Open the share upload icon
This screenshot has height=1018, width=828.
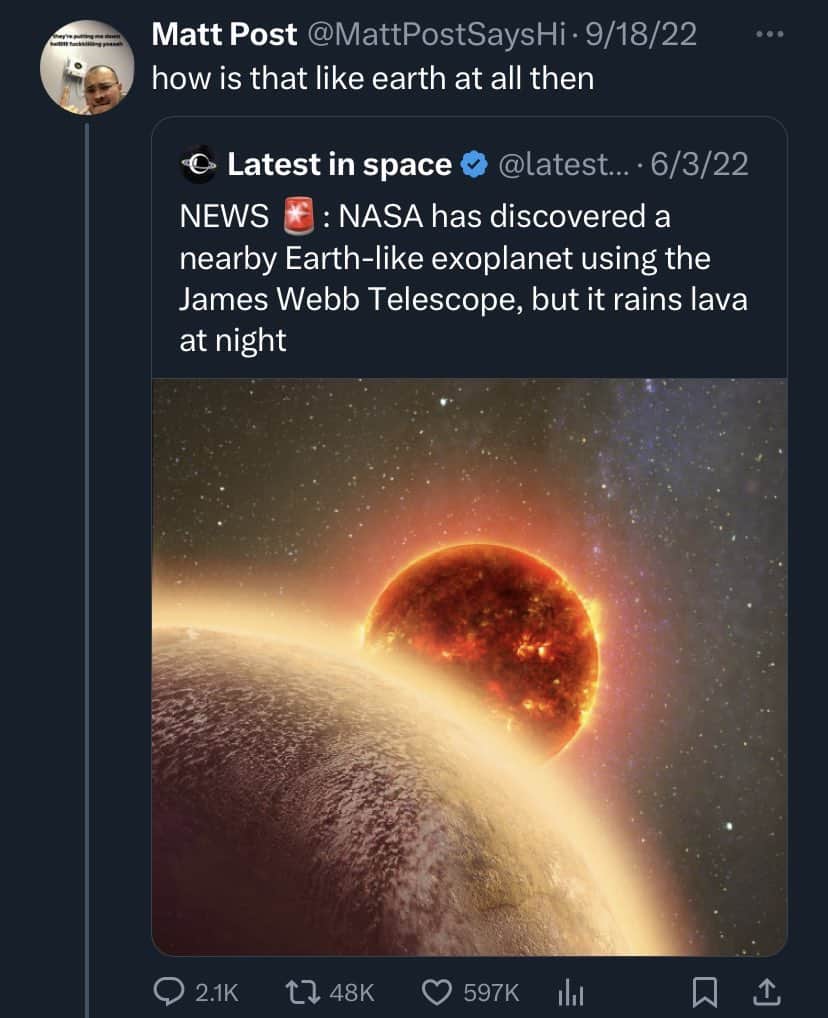pyautogui.click(x=765, y=991)
